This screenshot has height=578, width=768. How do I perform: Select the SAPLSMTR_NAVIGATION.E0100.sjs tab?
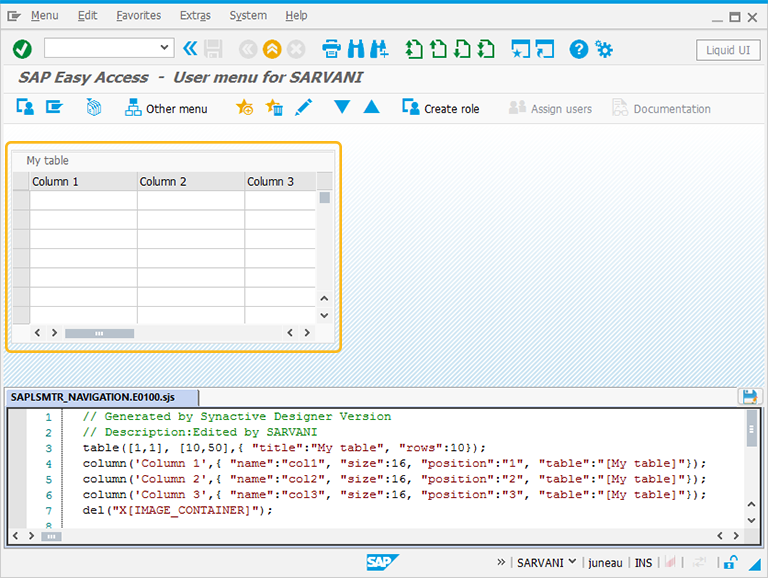(102, 397)
